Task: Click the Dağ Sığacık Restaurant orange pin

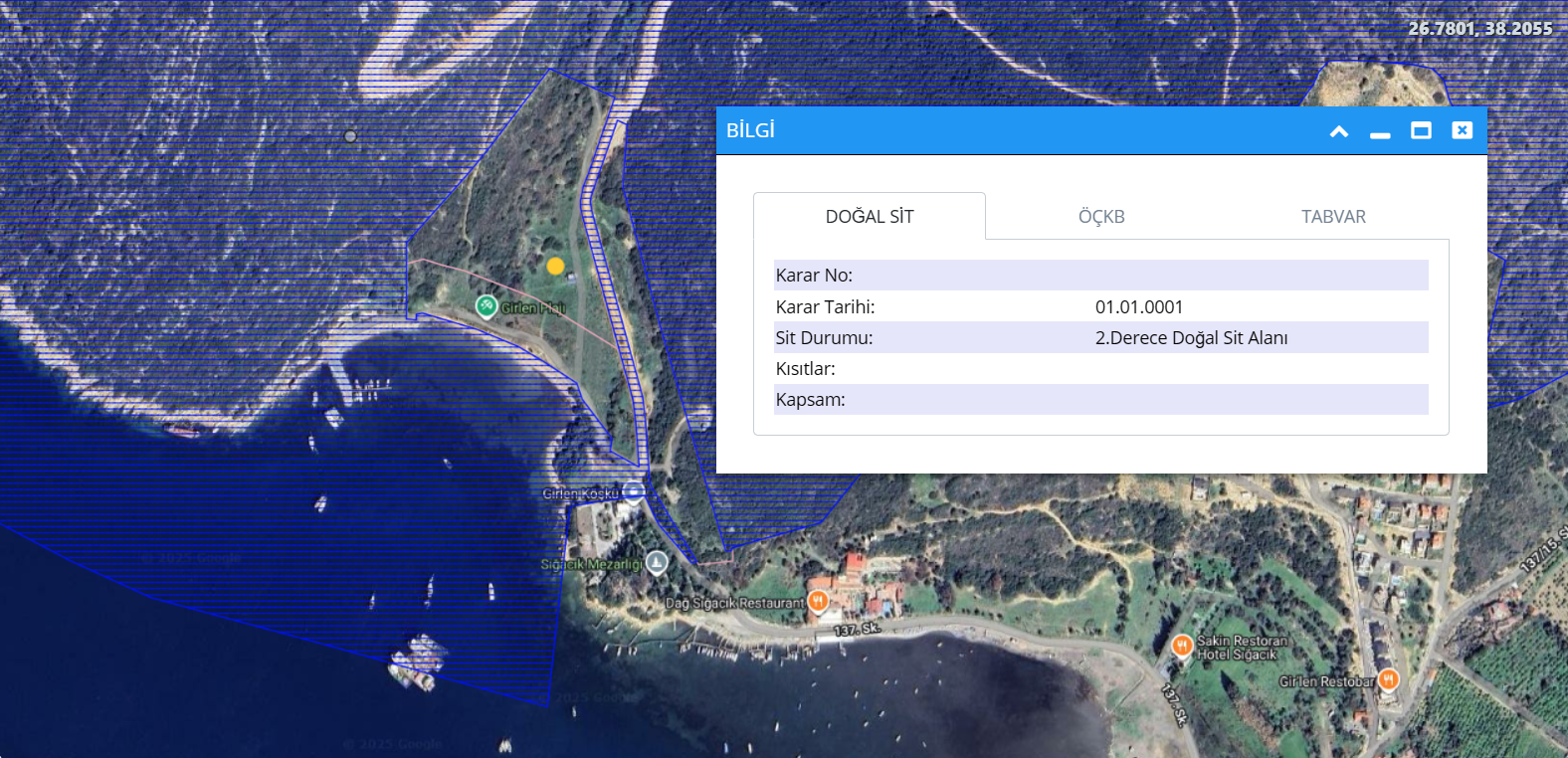Action: pyautogui.click(x=818, y=601)
